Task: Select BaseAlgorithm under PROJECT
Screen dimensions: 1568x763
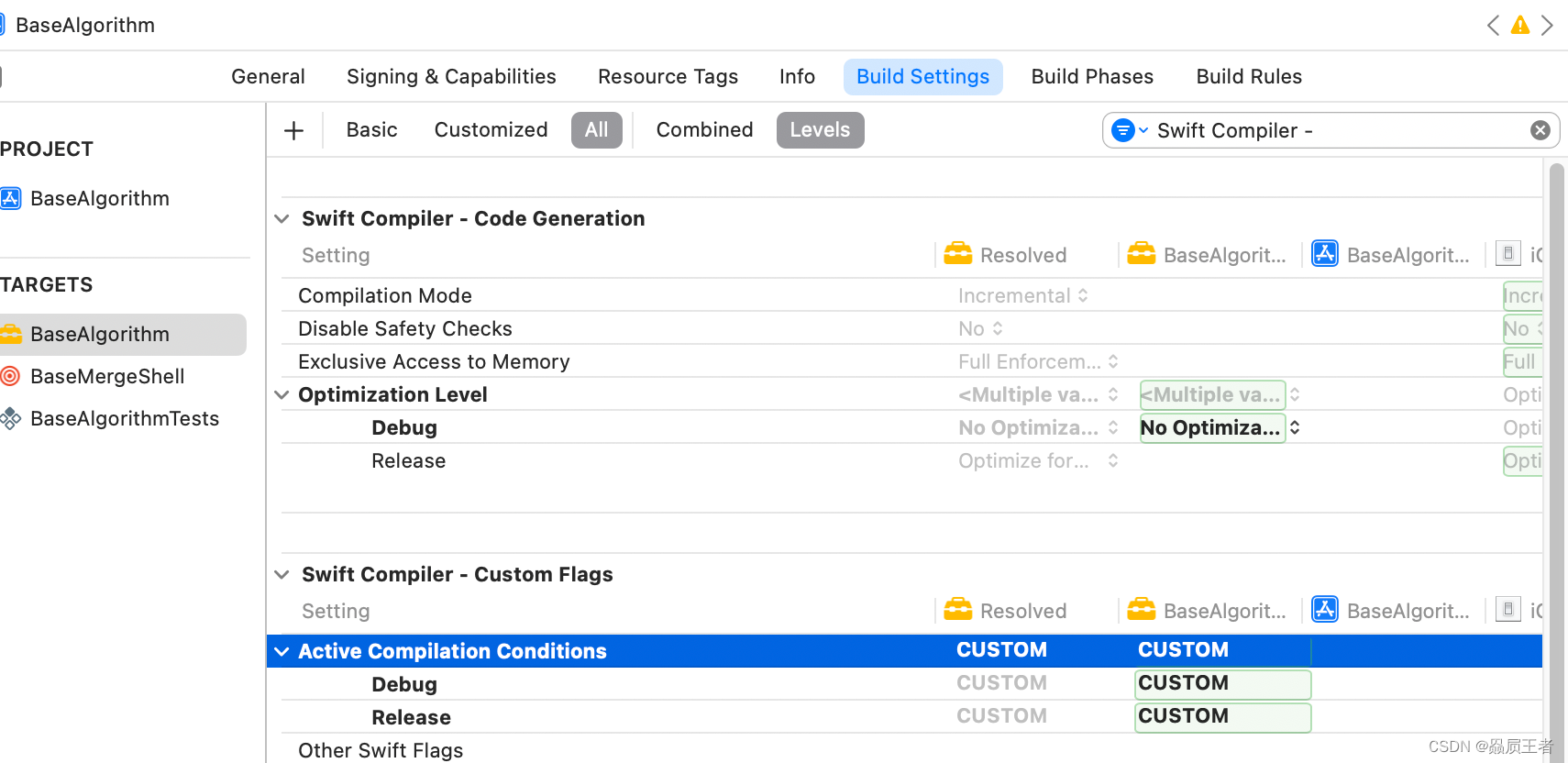Action: pos(99,198)
